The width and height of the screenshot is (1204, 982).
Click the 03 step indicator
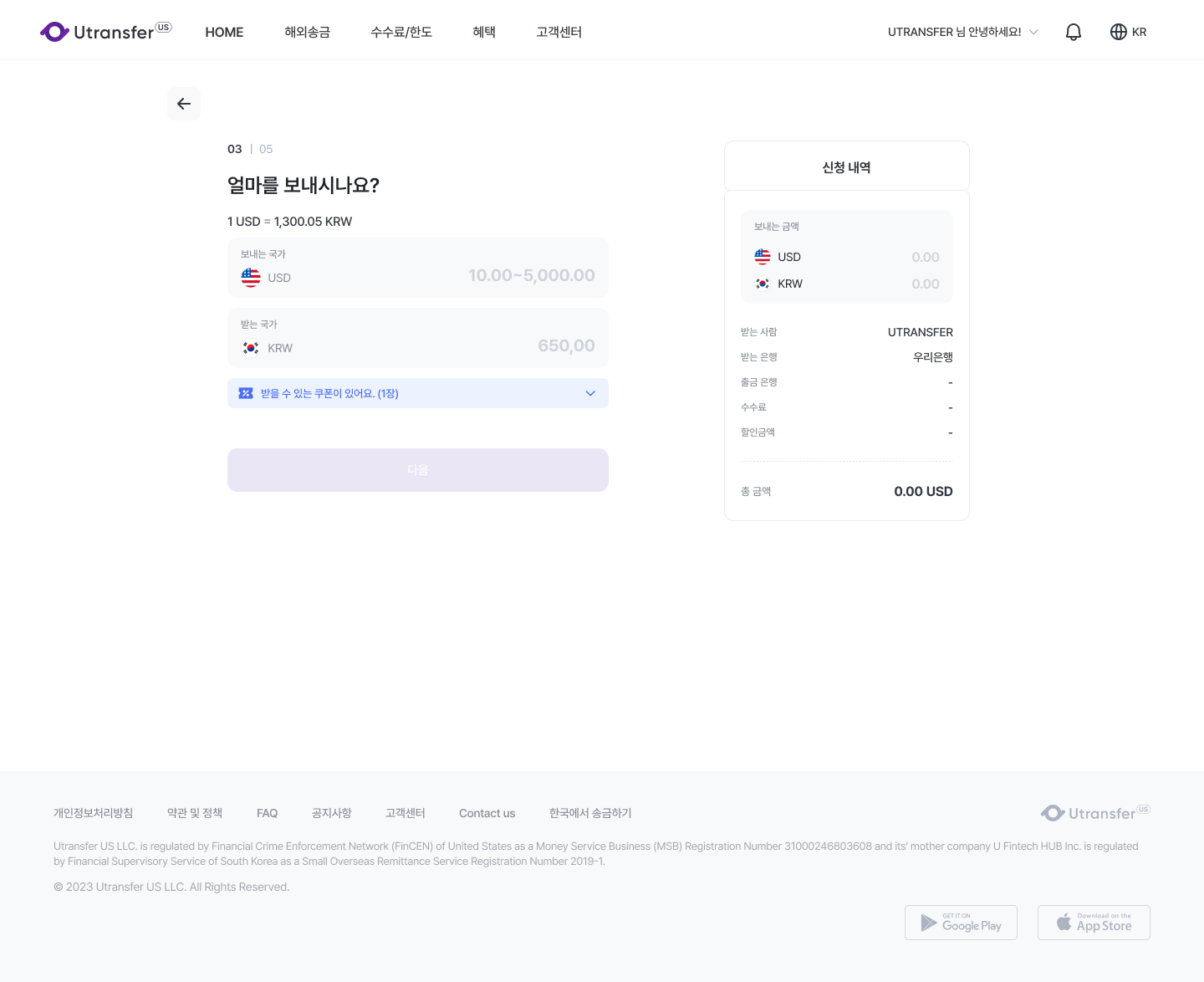[x=235, y=149]
